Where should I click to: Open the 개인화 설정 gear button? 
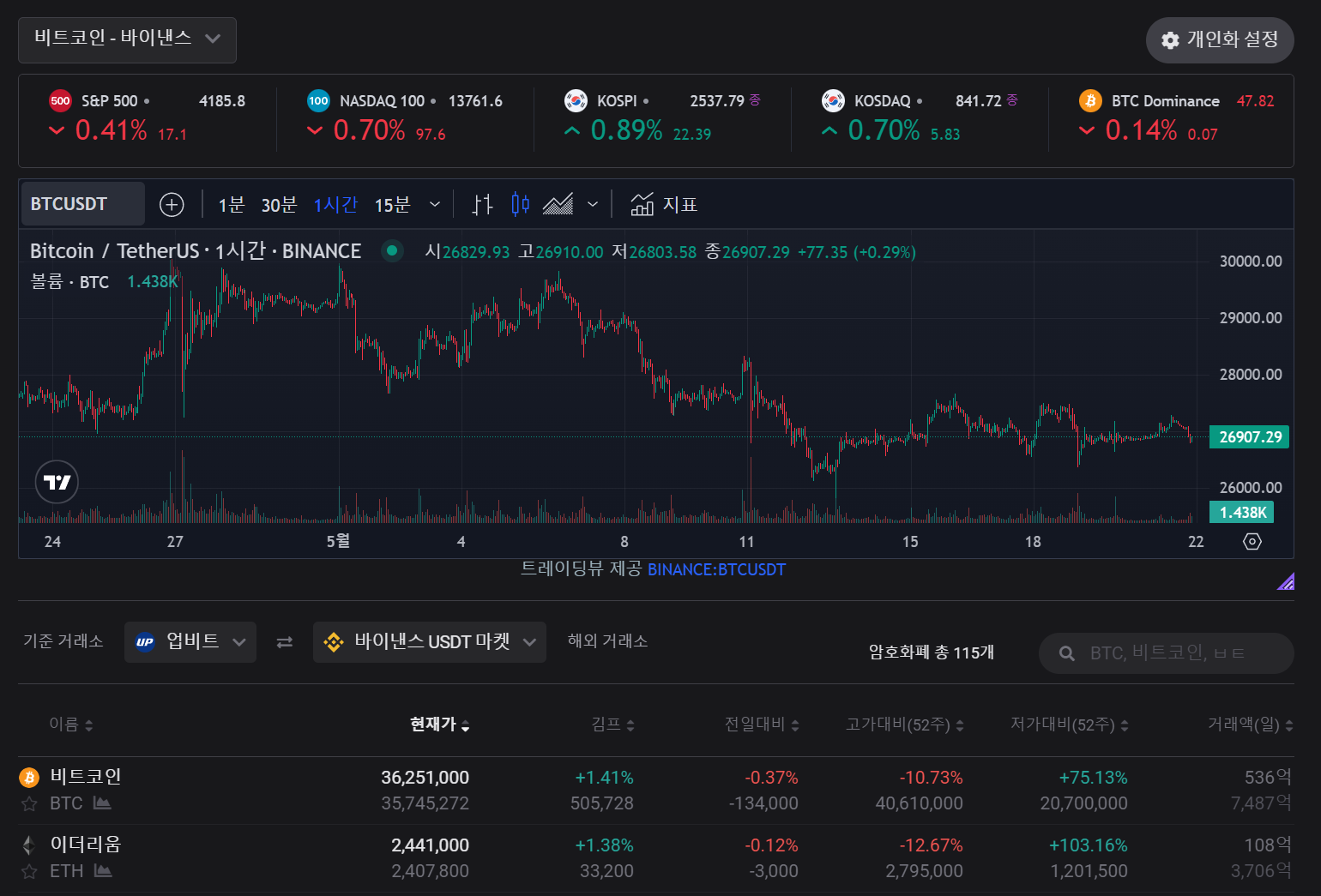[1219, 40]
